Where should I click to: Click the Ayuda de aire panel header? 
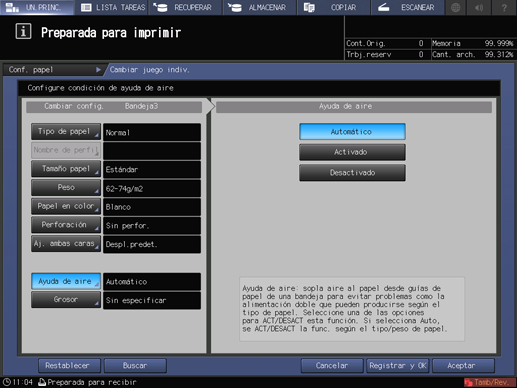354,107
